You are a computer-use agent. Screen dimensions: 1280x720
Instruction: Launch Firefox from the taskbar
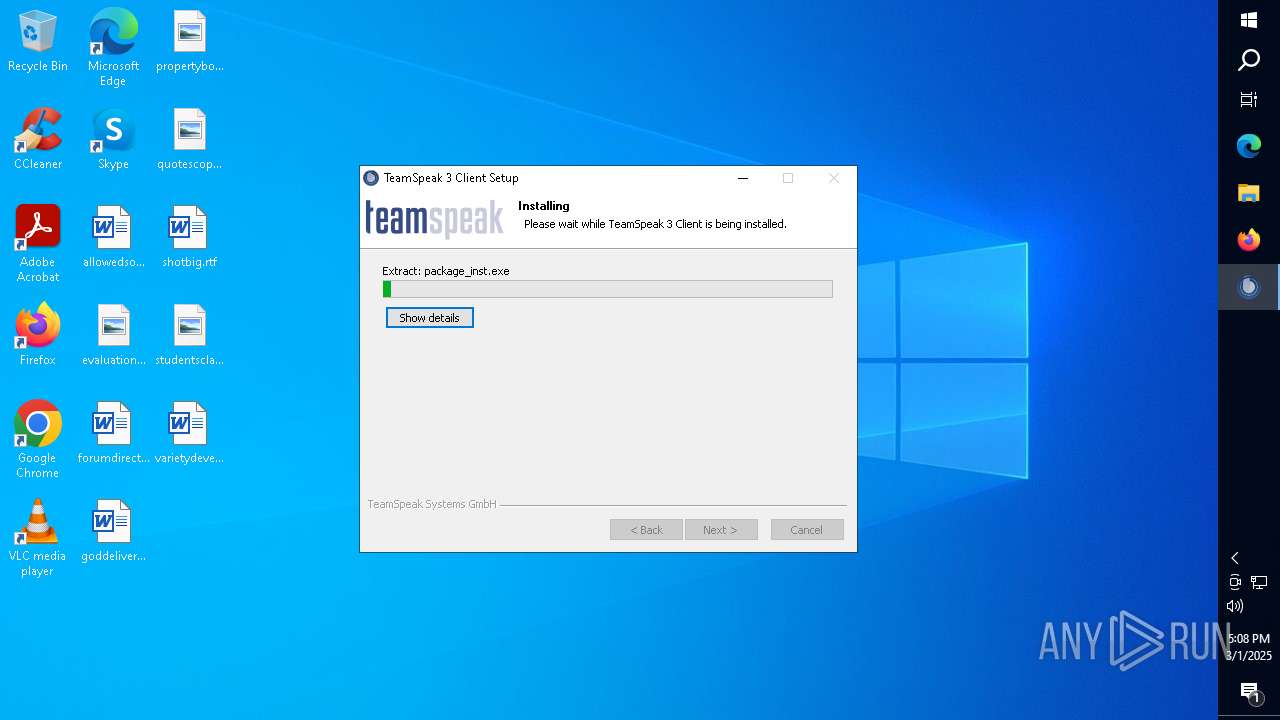[x=1249, y=240]
